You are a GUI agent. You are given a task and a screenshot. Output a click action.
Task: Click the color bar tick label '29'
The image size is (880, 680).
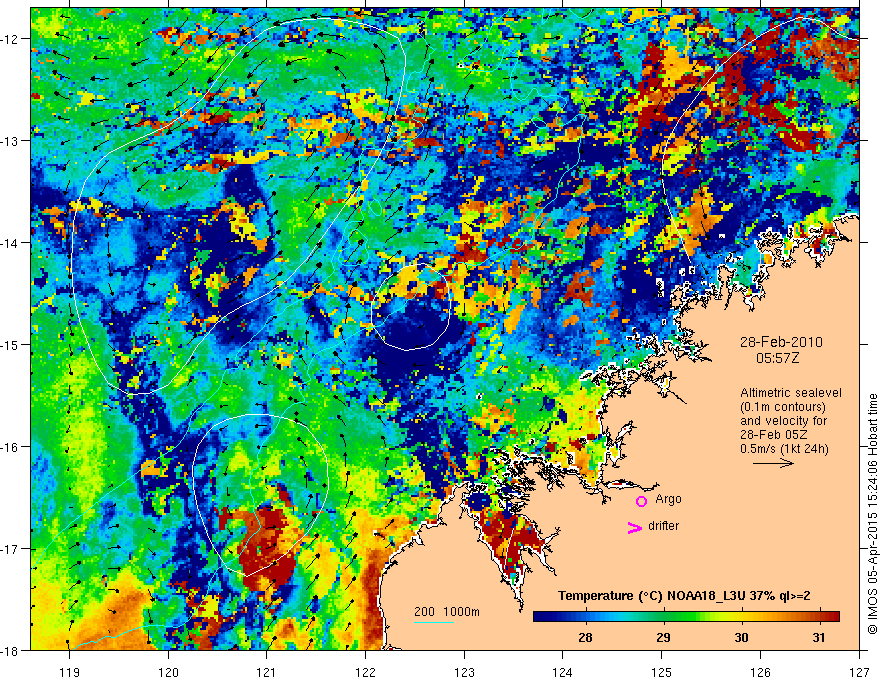[x=663, y=637]
